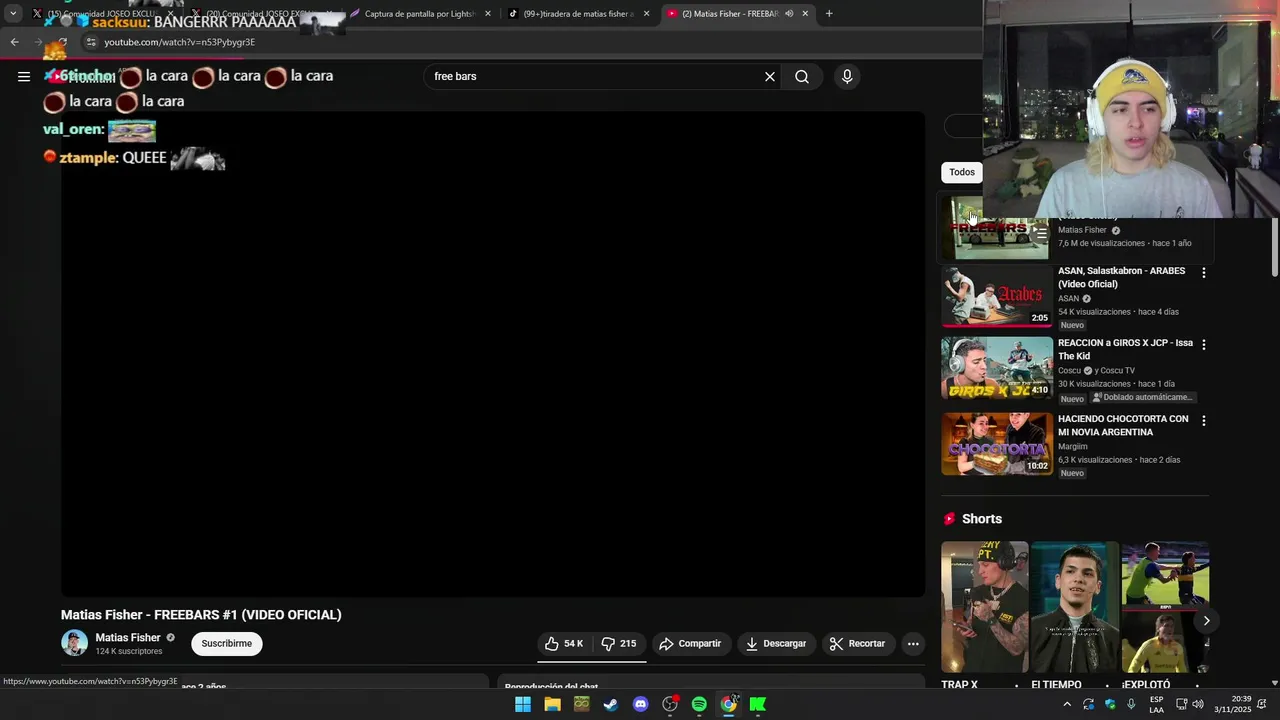Viewport: 1280px width, 720px height.
Task: Launch Steam from the taskbar
Action: point(611,705)
